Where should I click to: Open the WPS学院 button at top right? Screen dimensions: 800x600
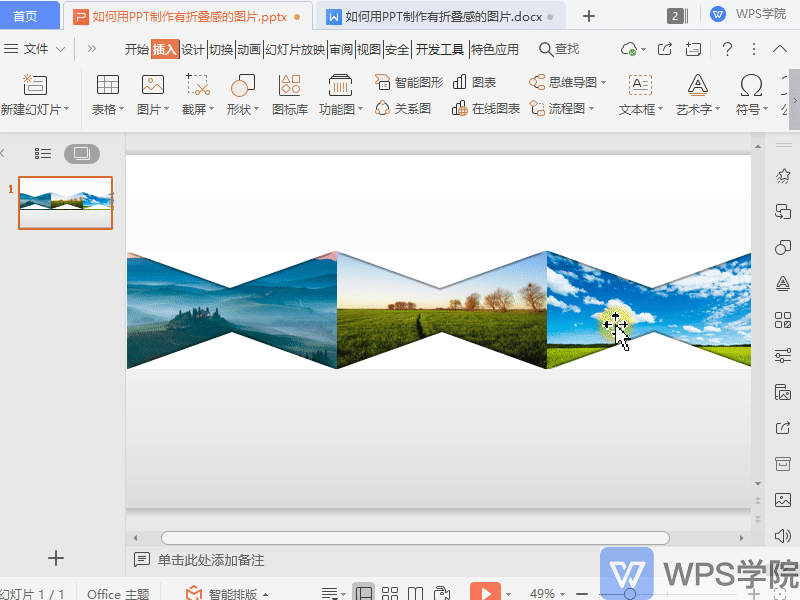coord(748,14)
